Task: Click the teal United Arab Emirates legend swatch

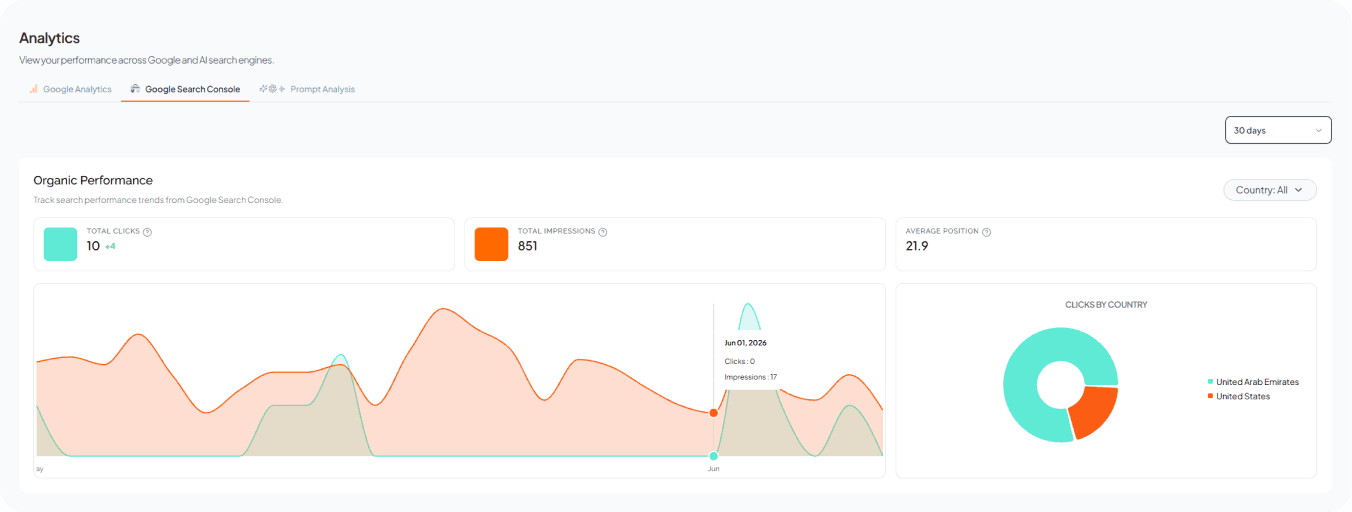Action: pyautogui.click(x=1211, y=382)
